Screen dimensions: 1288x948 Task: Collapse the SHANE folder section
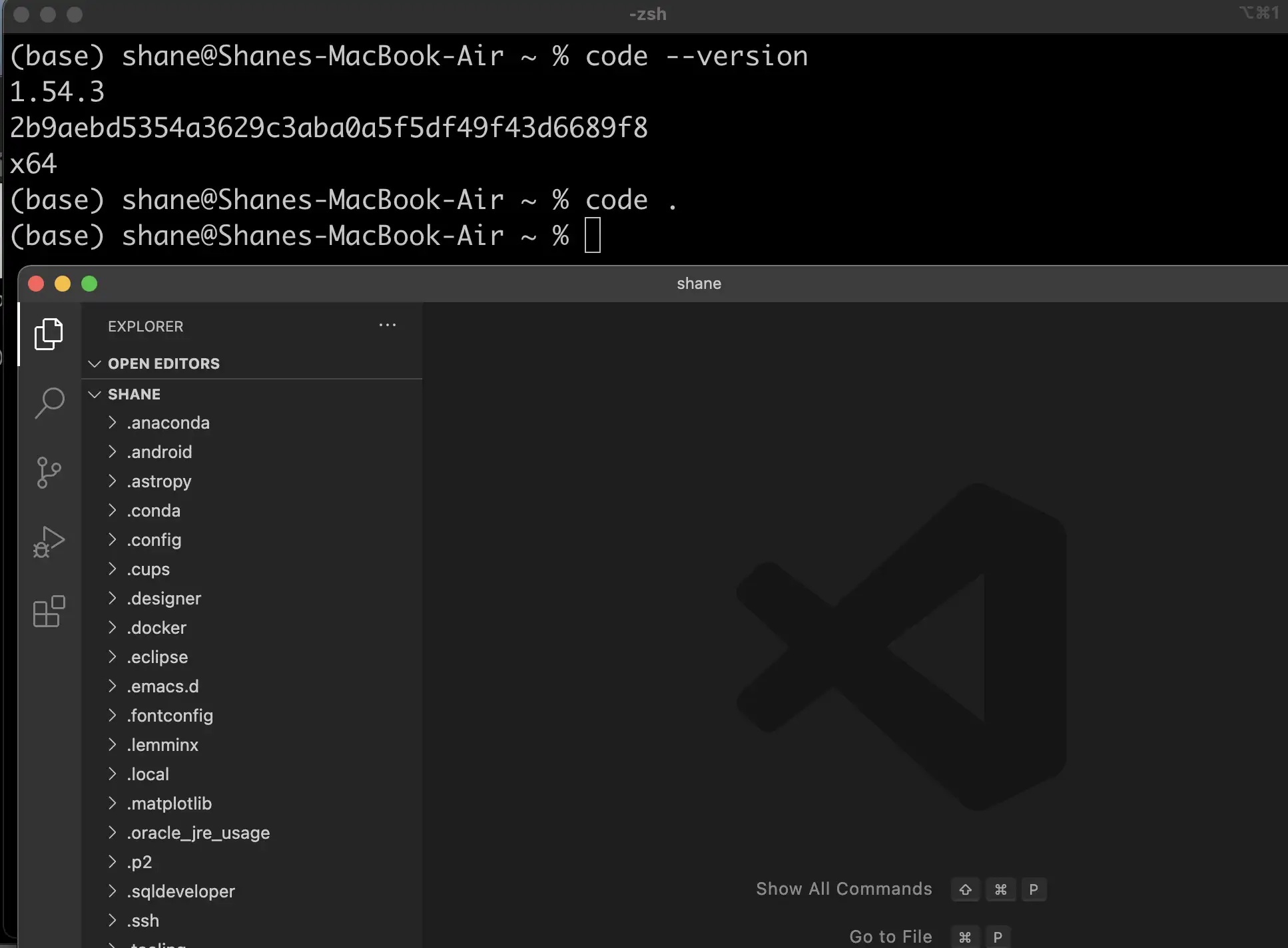coord(95,394)
